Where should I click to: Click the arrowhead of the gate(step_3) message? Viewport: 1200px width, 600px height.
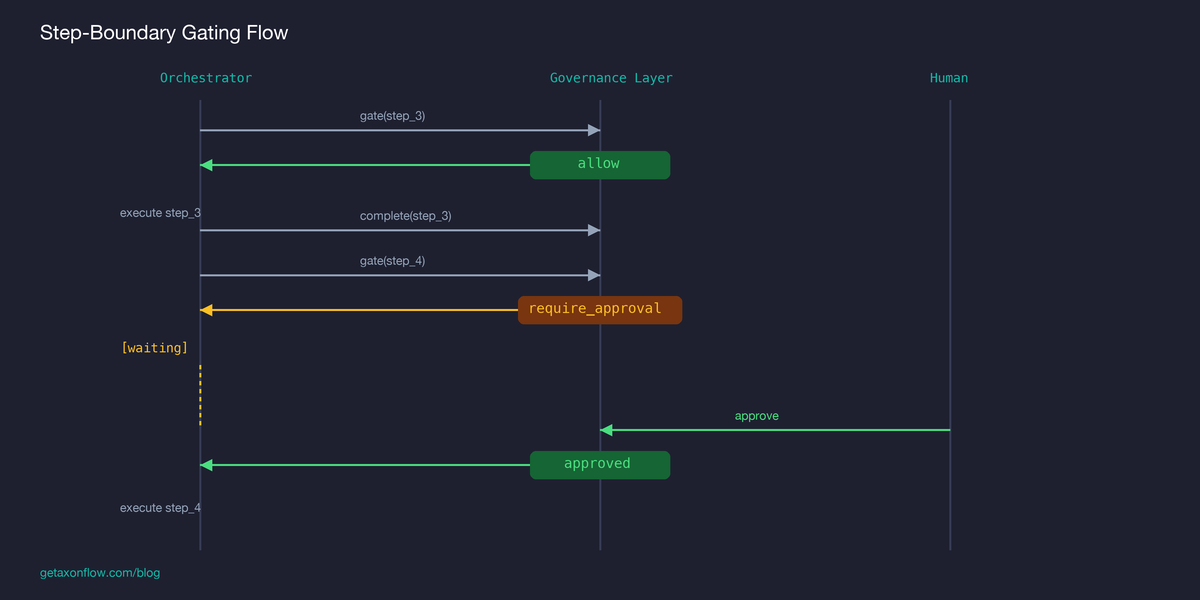(594, 129)
